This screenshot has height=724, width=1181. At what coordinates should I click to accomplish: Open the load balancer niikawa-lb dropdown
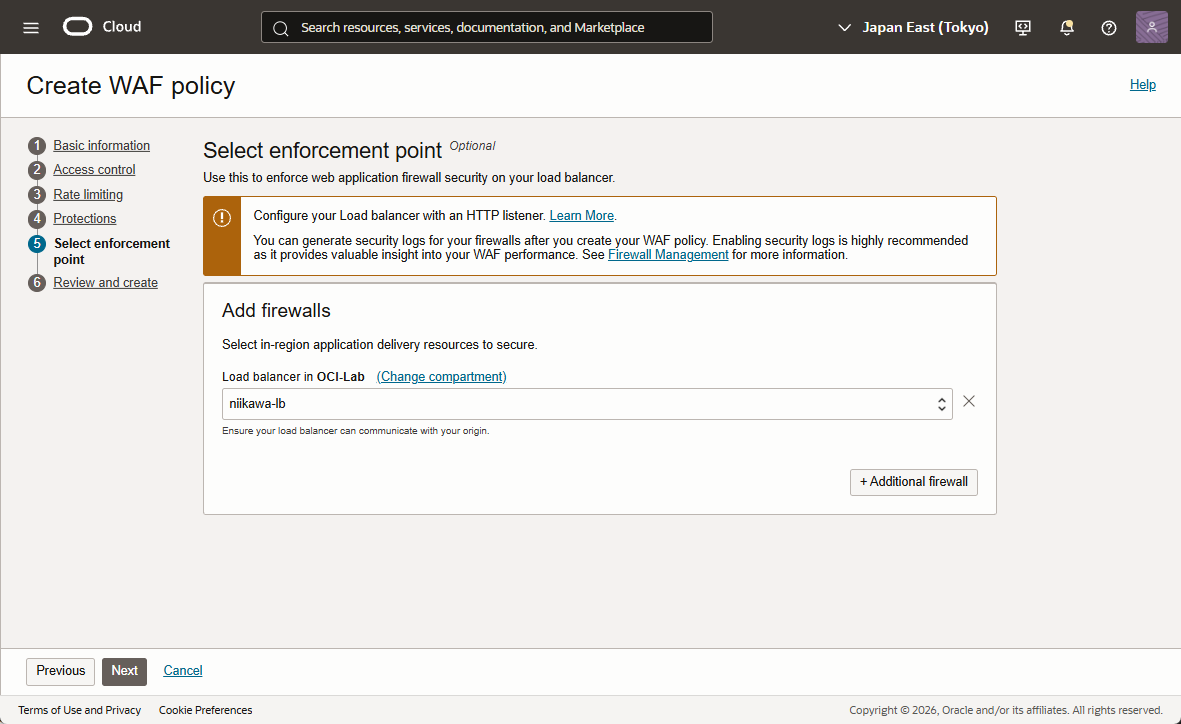586,404
